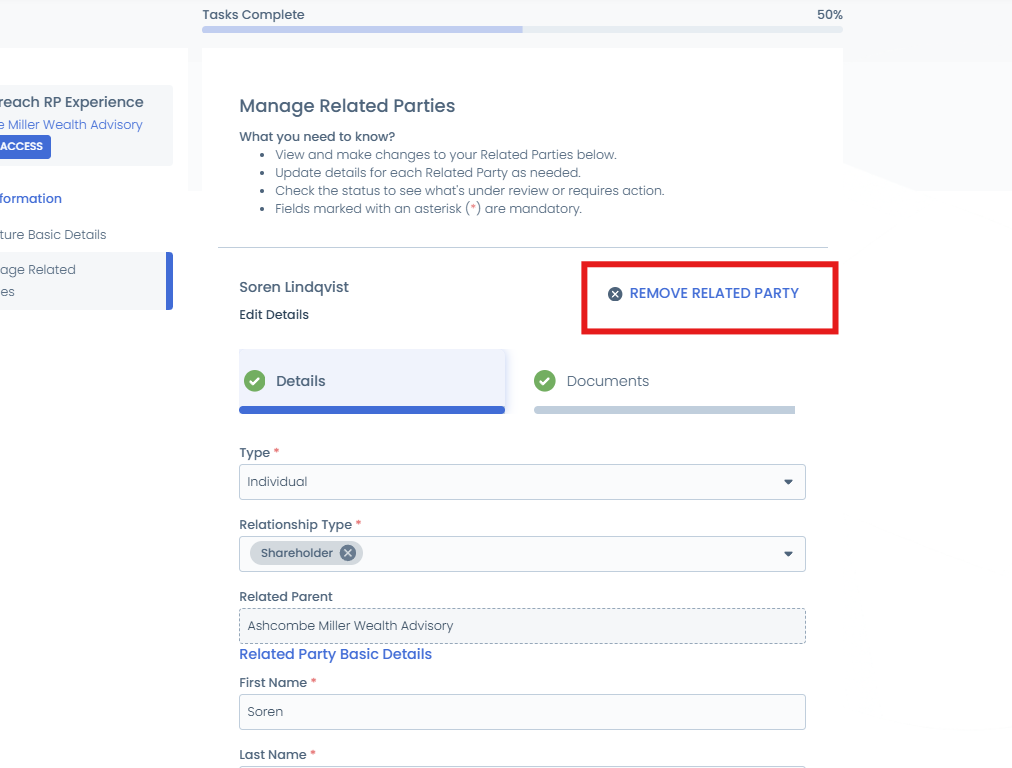Select the Individual value in the Type field
Viewport: 1012px width, 768px height.
click(277, 482)
